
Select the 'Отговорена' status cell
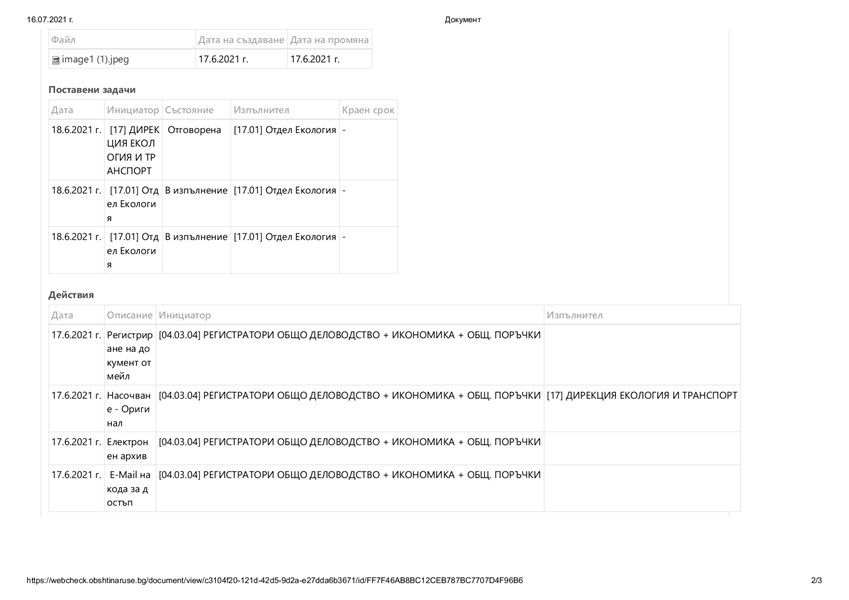[x=195, y=131]
